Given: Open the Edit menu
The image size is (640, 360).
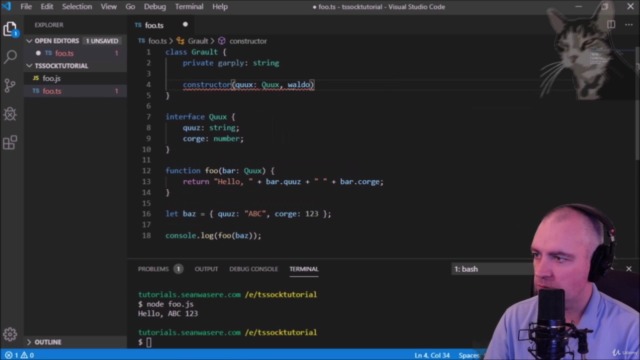Looking at the screenshot, I should [x=47, y=7].
